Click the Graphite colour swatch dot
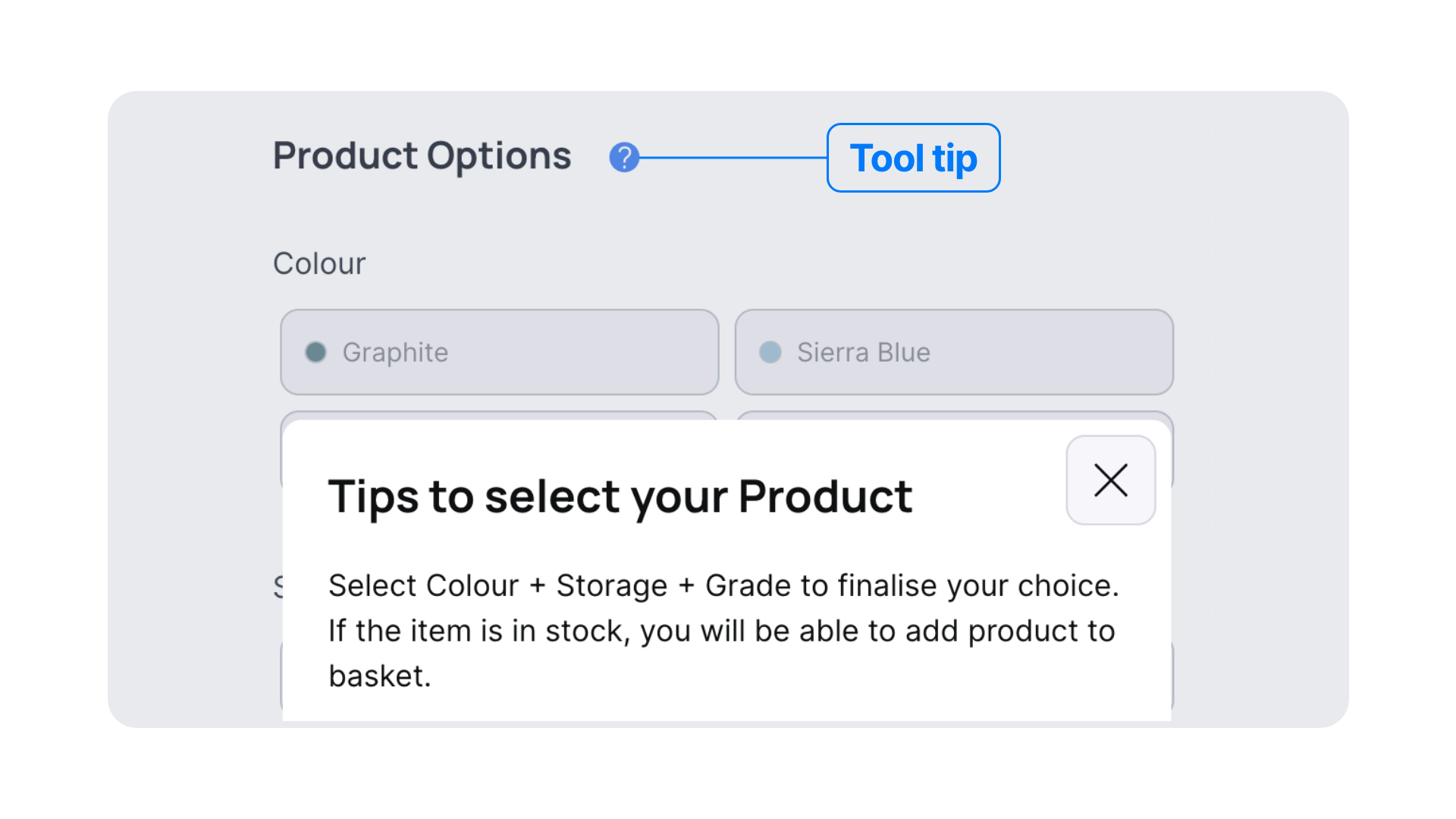The width and height of the screenshot is (1456, 819). coord(315,352)
